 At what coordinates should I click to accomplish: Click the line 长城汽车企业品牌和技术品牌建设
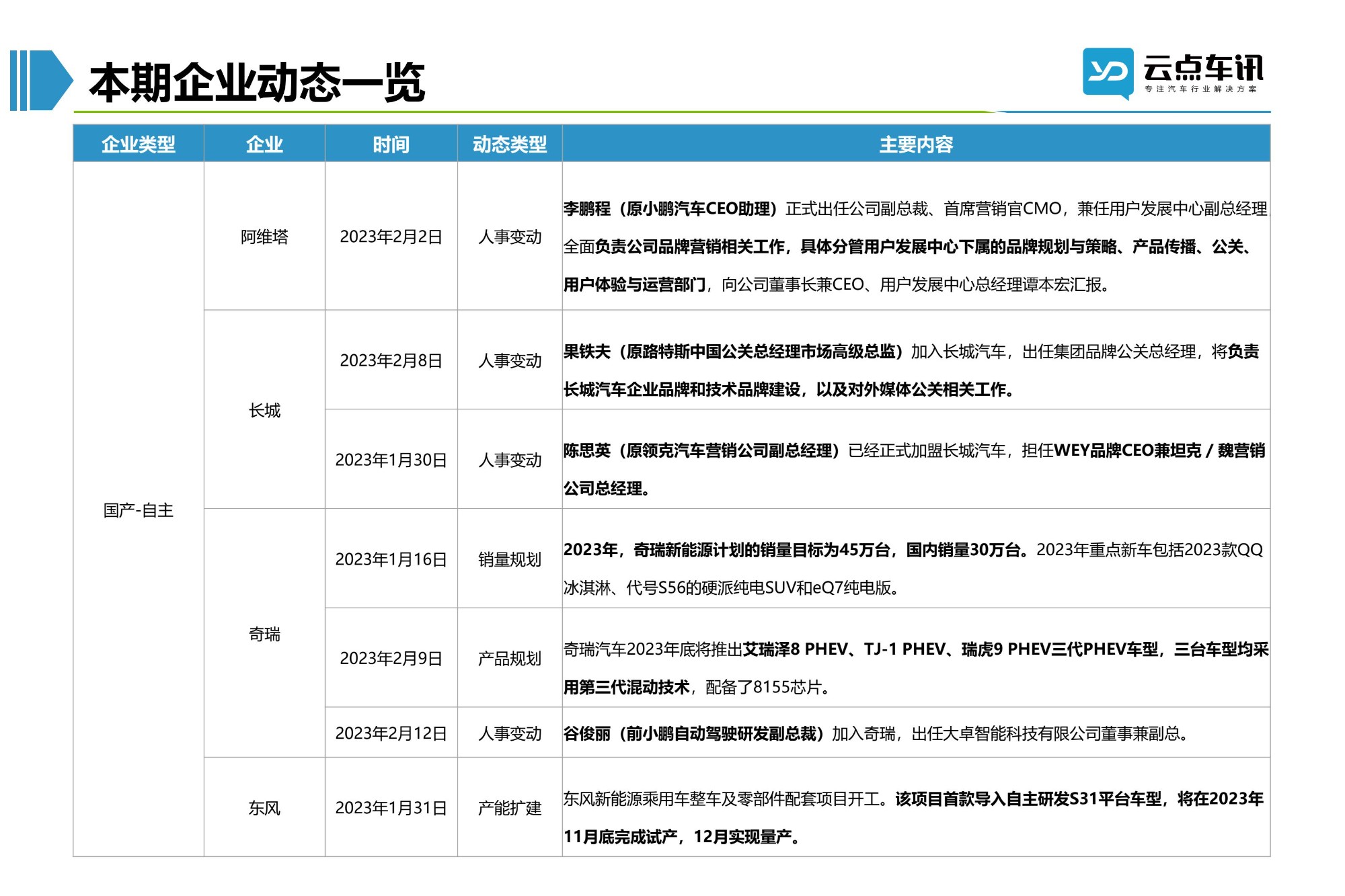789,390
